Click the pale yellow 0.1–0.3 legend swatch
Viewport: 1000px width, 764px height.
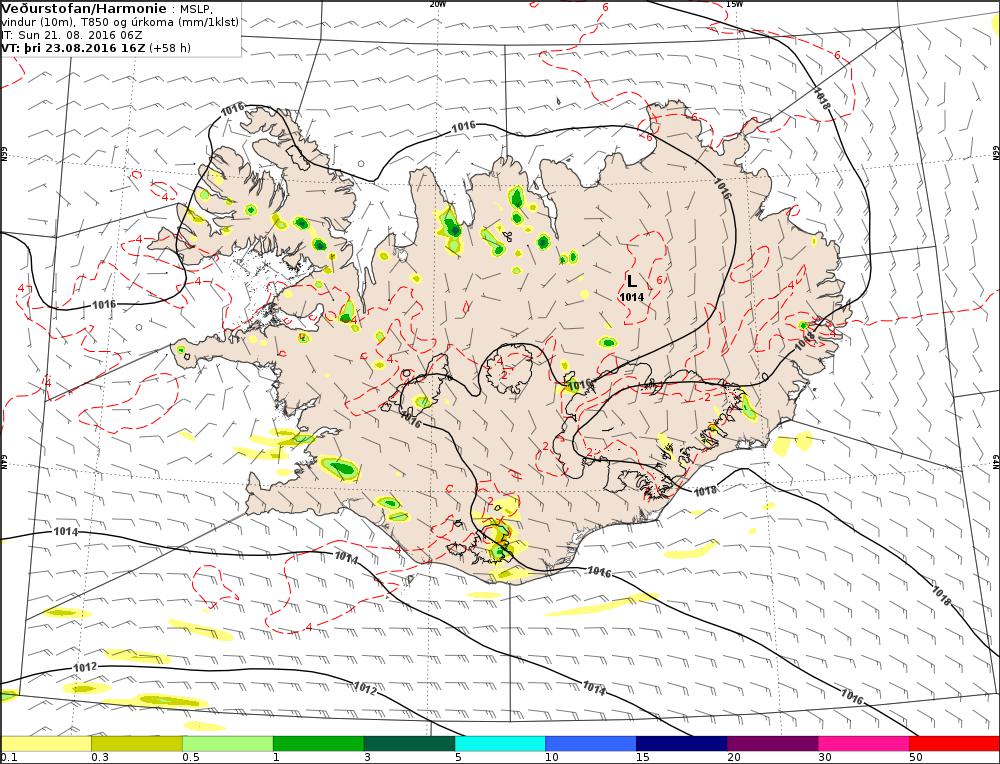[x=46, y=743]
